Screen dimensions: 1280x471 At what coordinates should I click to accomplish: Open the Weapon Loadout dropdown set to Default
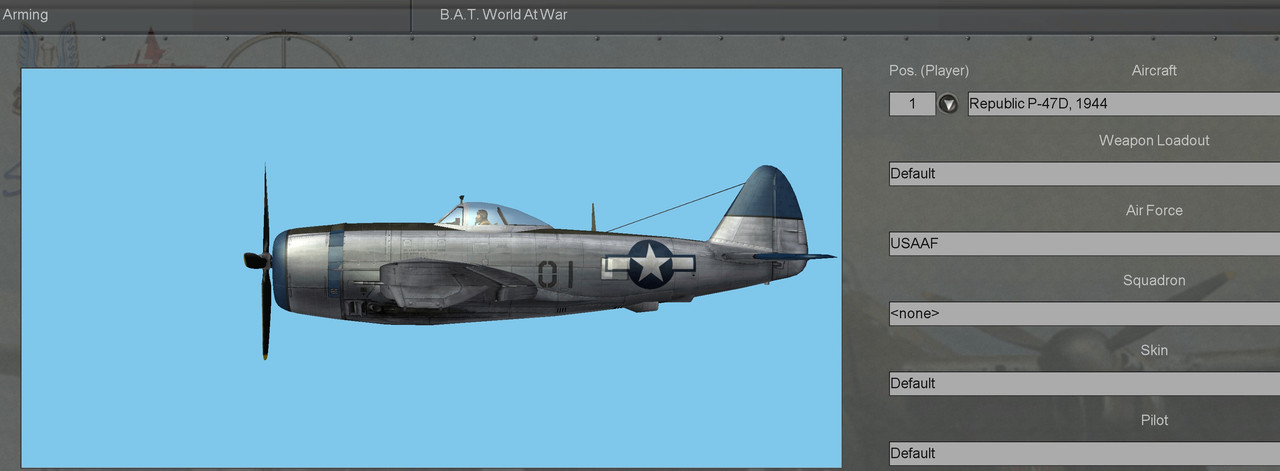(1084, 174)
